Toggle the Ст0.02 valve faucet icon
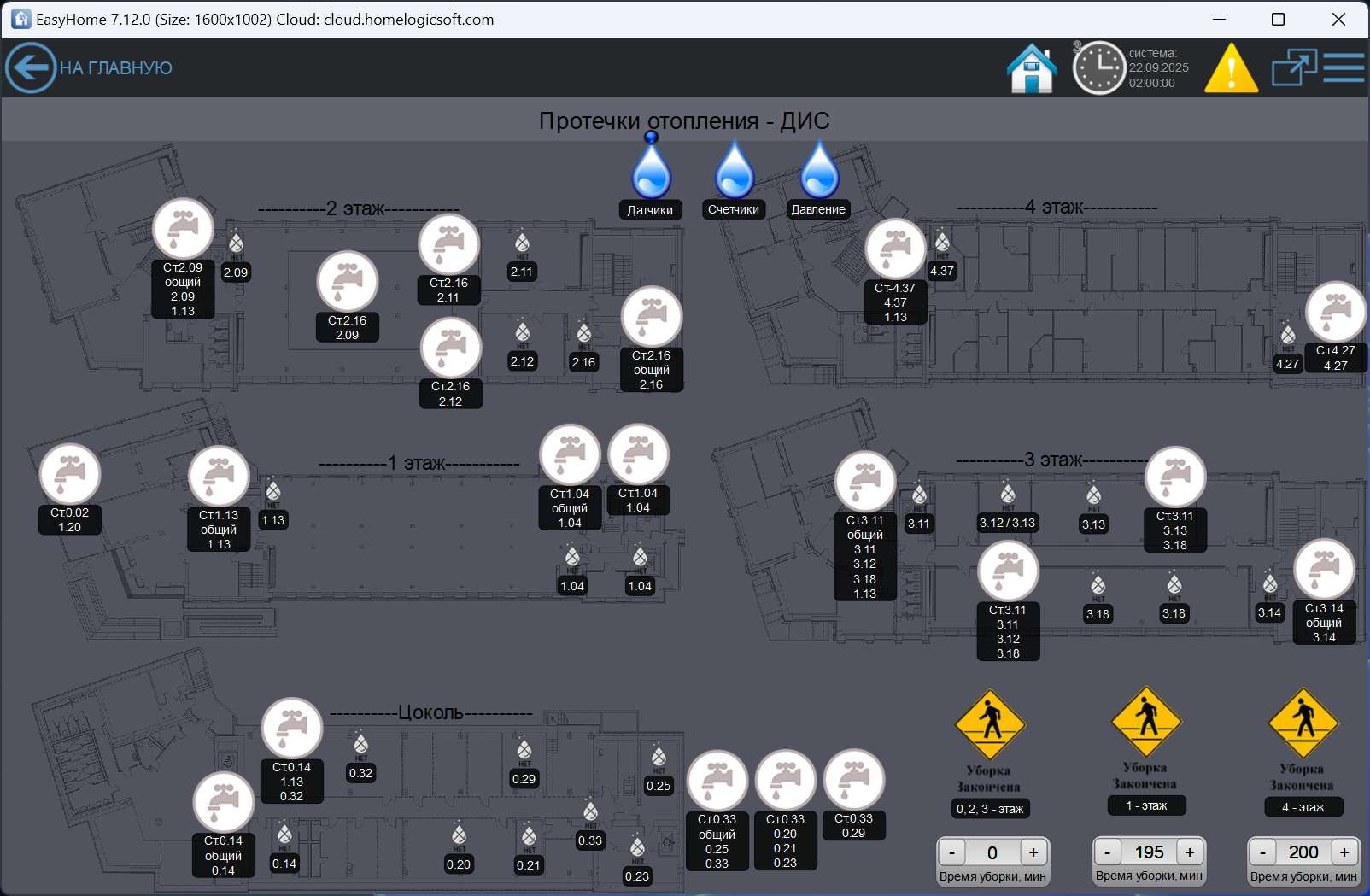The width and height of the screenshot is (1370, 896). point(70,474)
